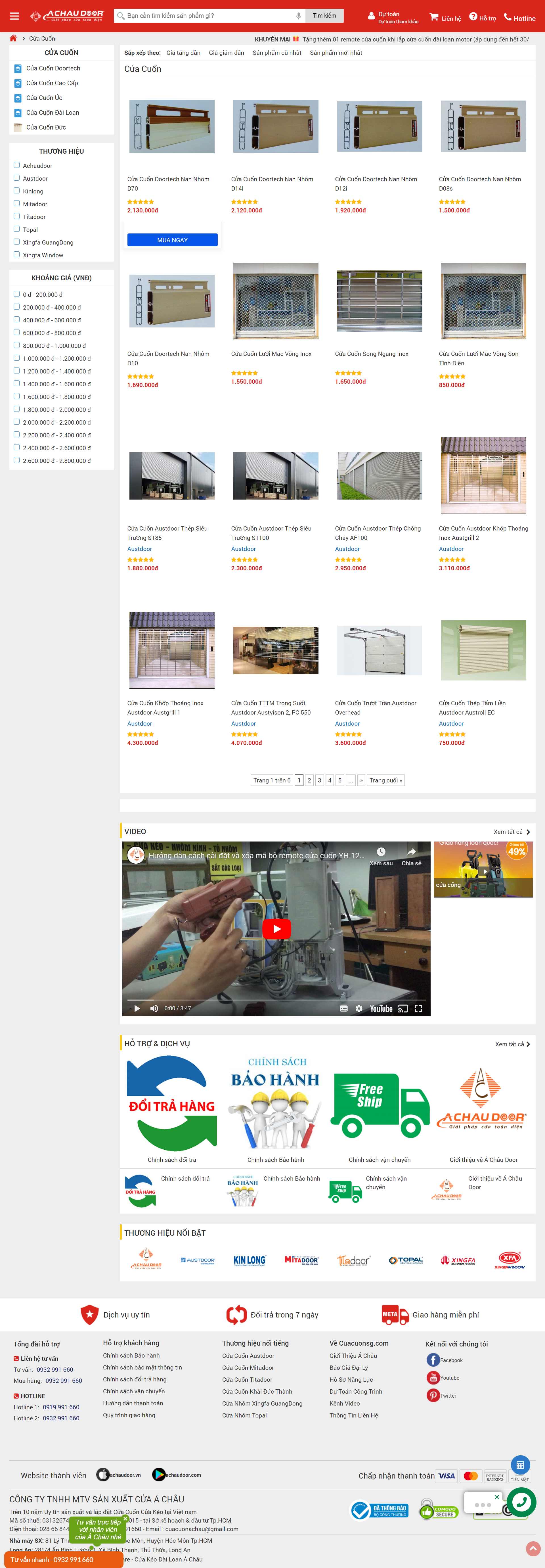
Task: Check price range 1.000.000 đ - 1.200.000 đ
Action: [17, 358]
